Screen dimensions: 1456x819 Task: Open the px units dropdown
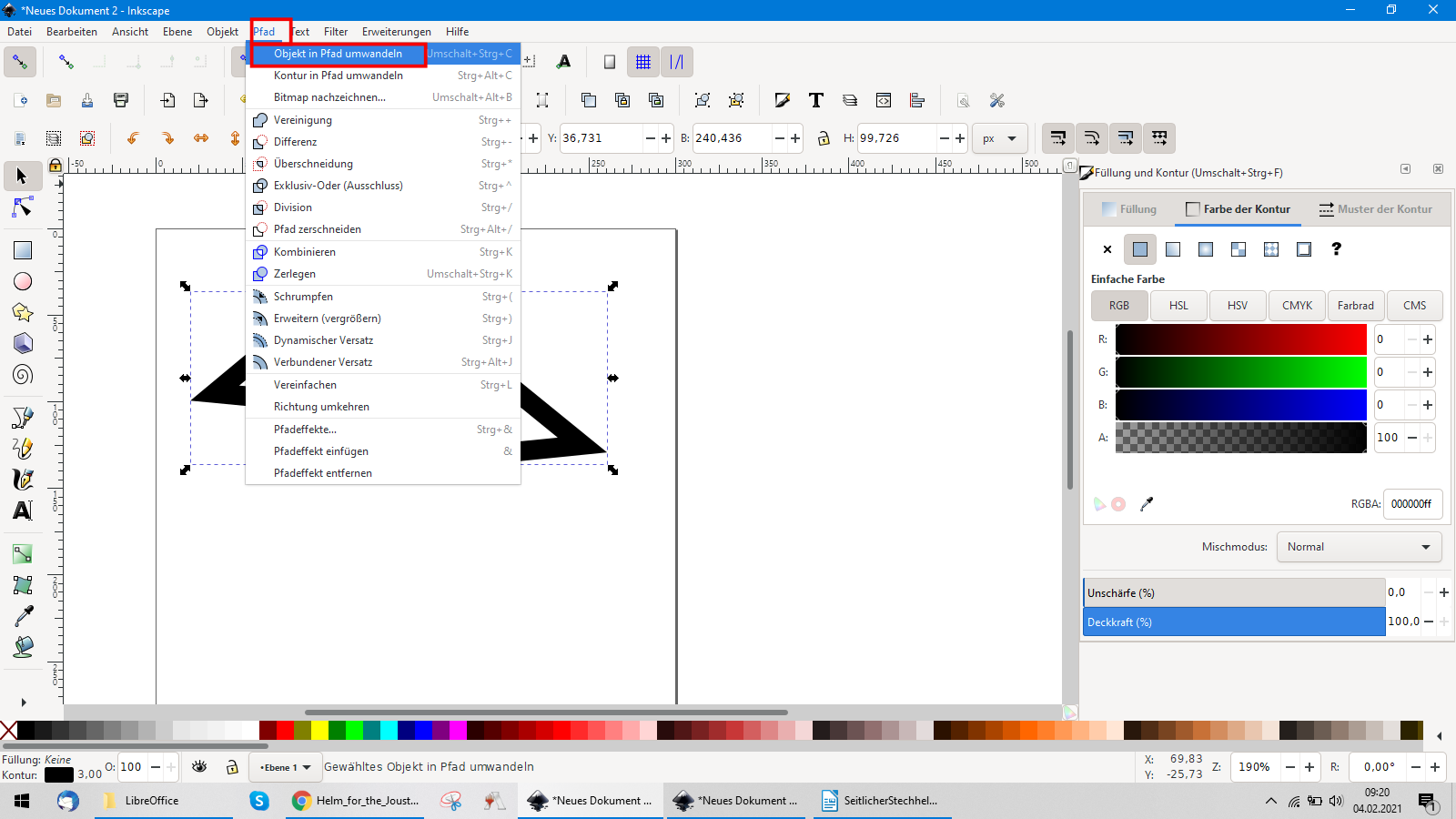point(999,138)
